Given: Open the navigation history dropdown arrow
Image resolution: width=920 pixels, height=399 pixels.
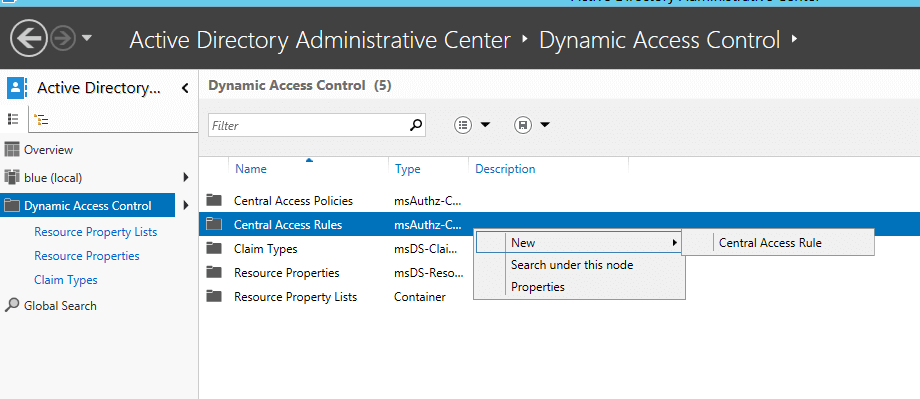Looking at the screenshot, I should click(x=87, y=39).
